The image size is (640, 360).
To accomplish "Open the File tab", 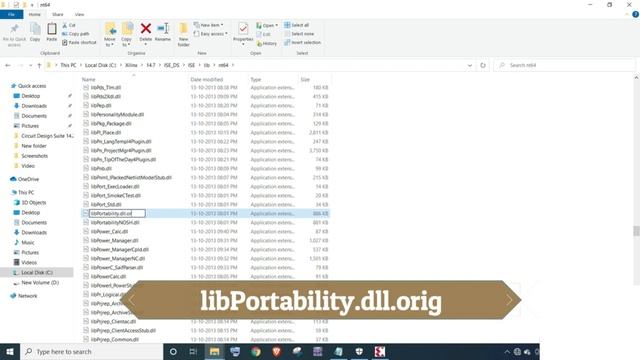I will pos(11,14).
